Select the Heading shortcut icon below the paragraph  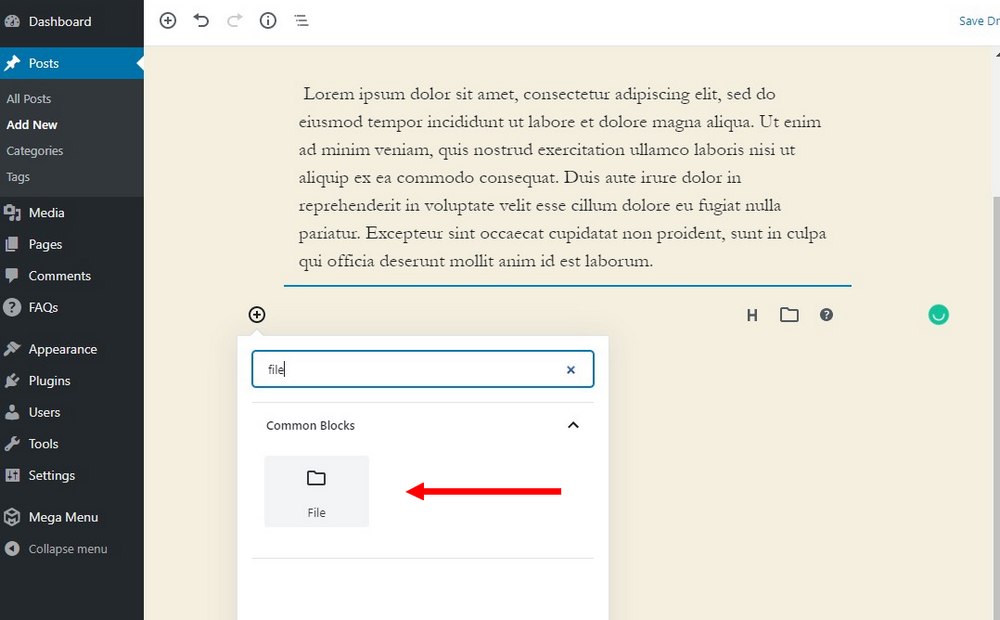click(x=752, y=314)
